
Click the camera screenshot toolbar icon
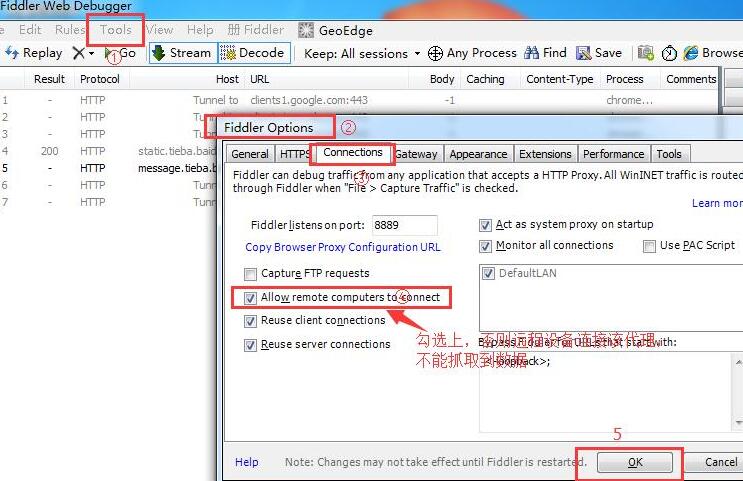click(646, 53)
